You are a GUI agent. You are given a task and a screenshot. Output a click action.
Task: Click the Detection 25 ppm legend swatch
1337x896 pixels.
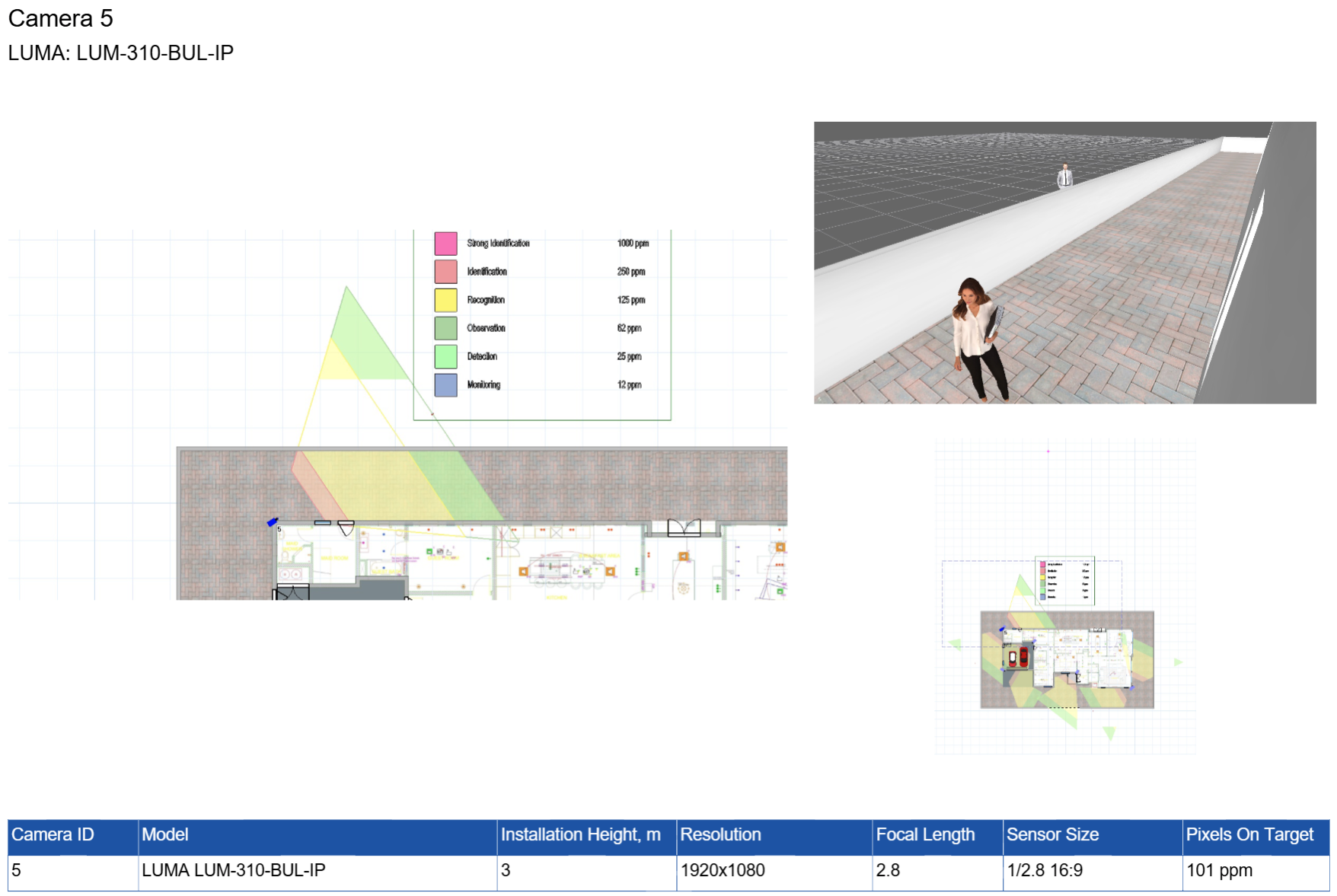coord(445,356)
